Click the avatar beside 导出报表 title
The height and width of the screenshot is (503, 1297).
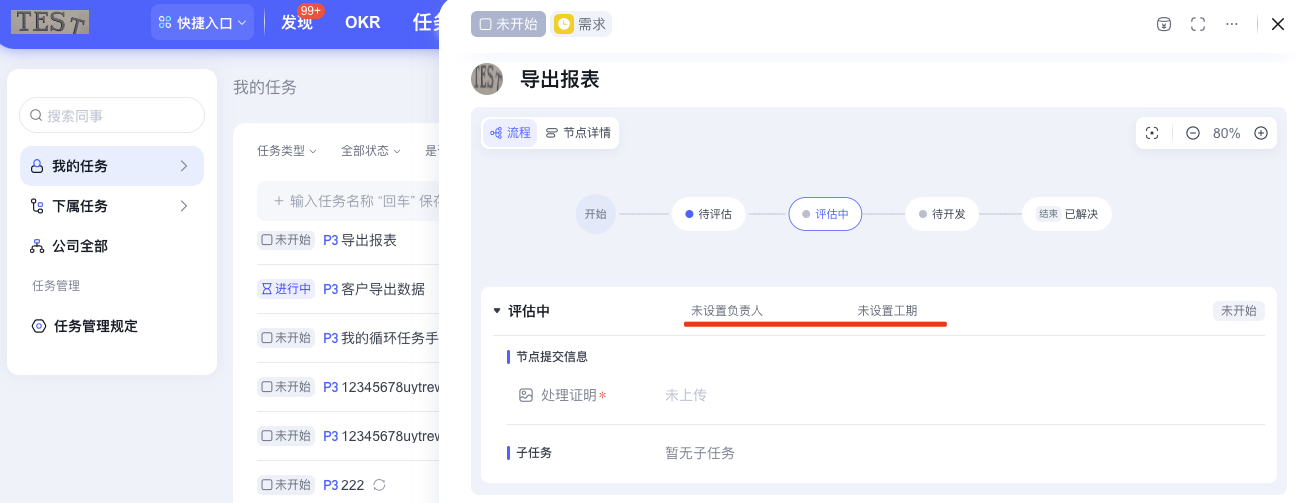click(487, 79)
